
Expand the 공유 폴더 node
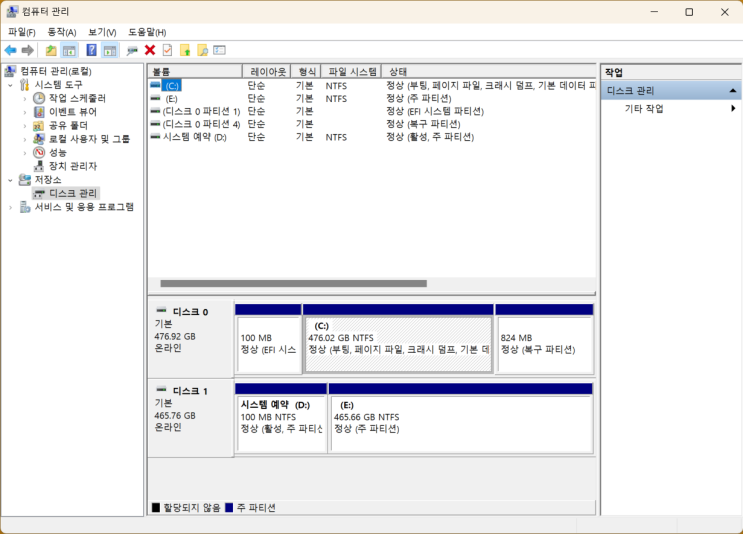click(x=25, y=126)
